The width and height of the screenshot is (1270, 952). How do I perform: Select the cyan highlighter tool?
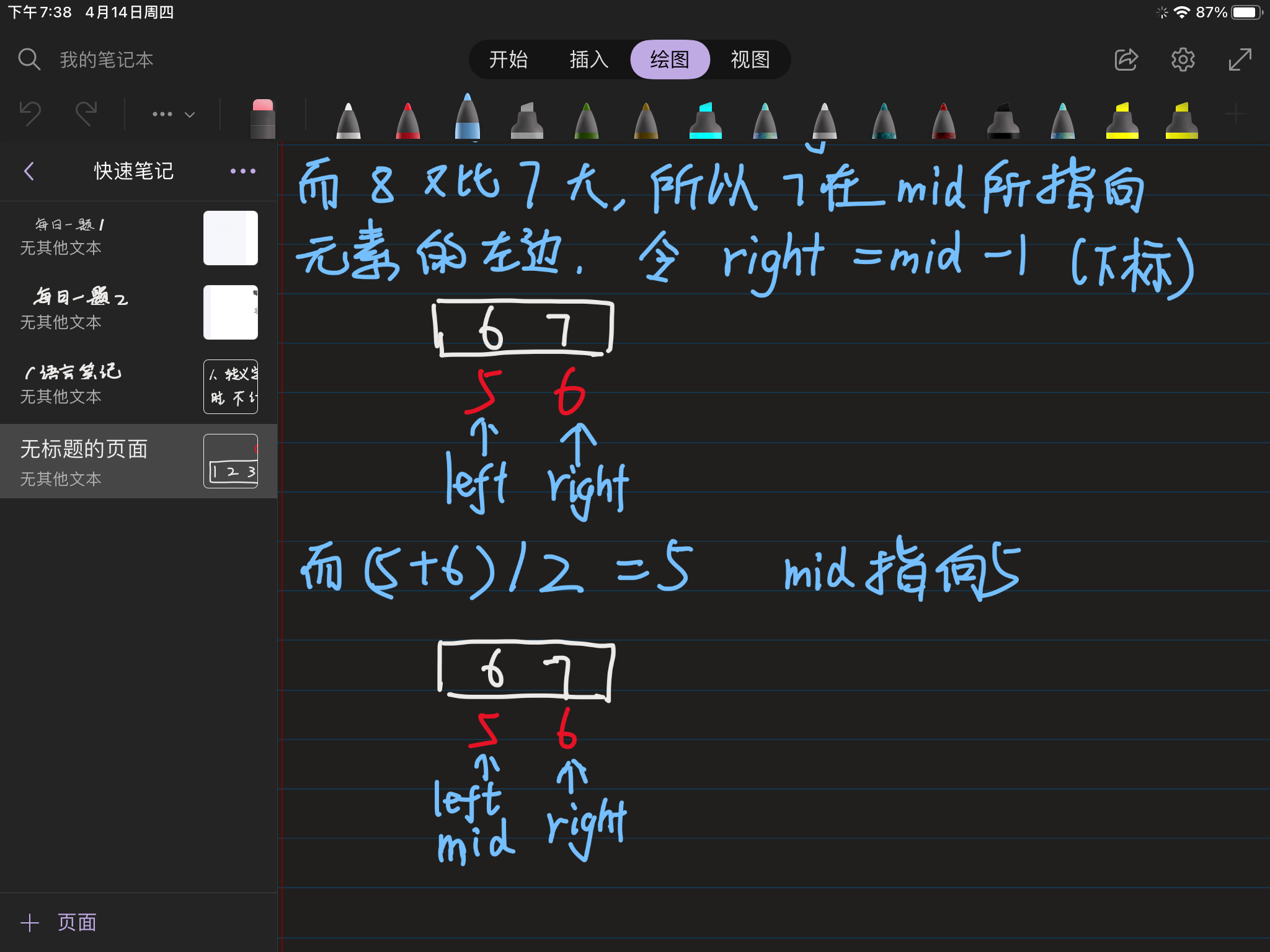coord(705,120)
